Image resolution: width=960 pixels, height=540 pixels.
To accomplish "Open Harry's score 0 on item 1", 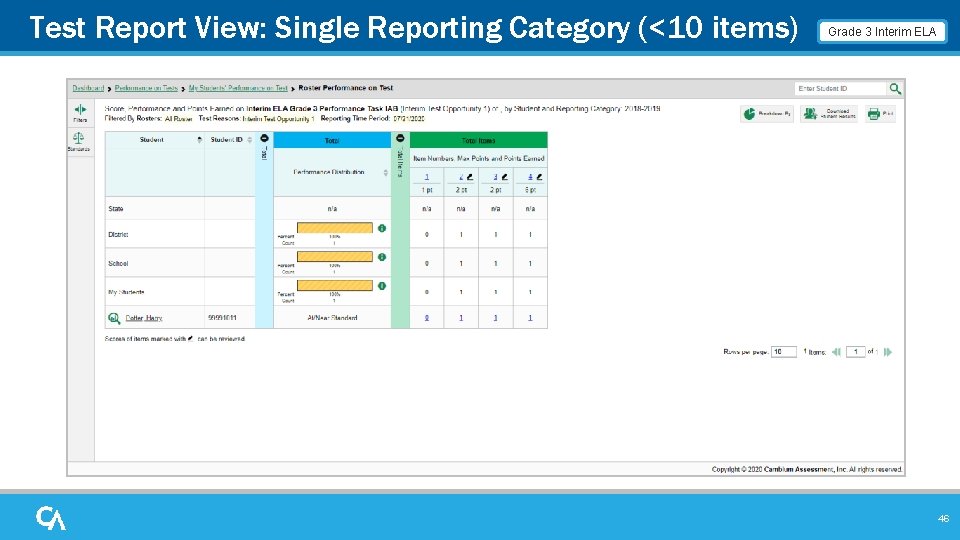I will (427, 318).
